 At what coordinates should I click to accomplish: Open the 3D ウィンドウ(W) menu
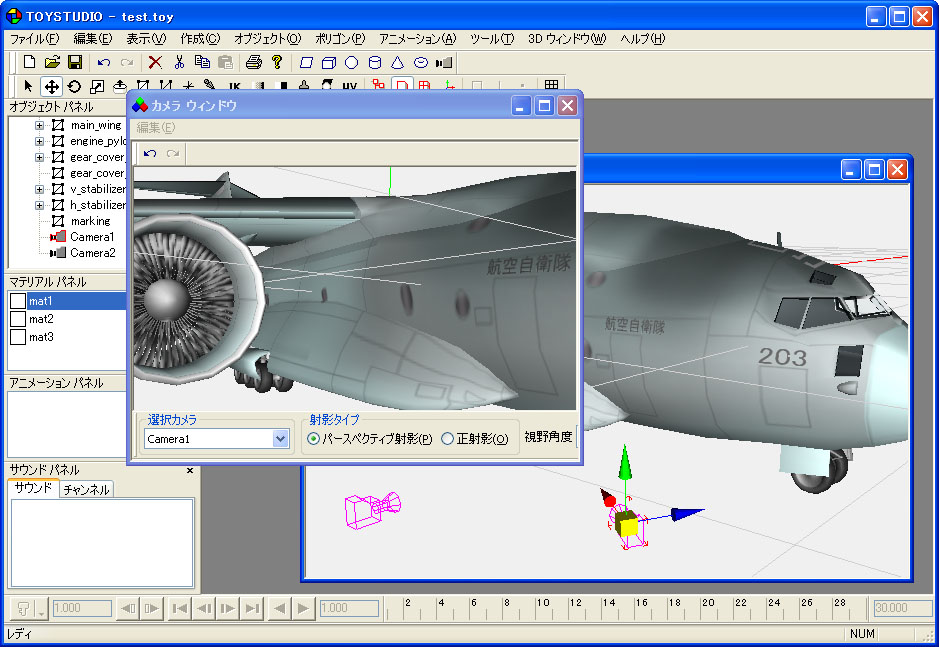point(567,39)
